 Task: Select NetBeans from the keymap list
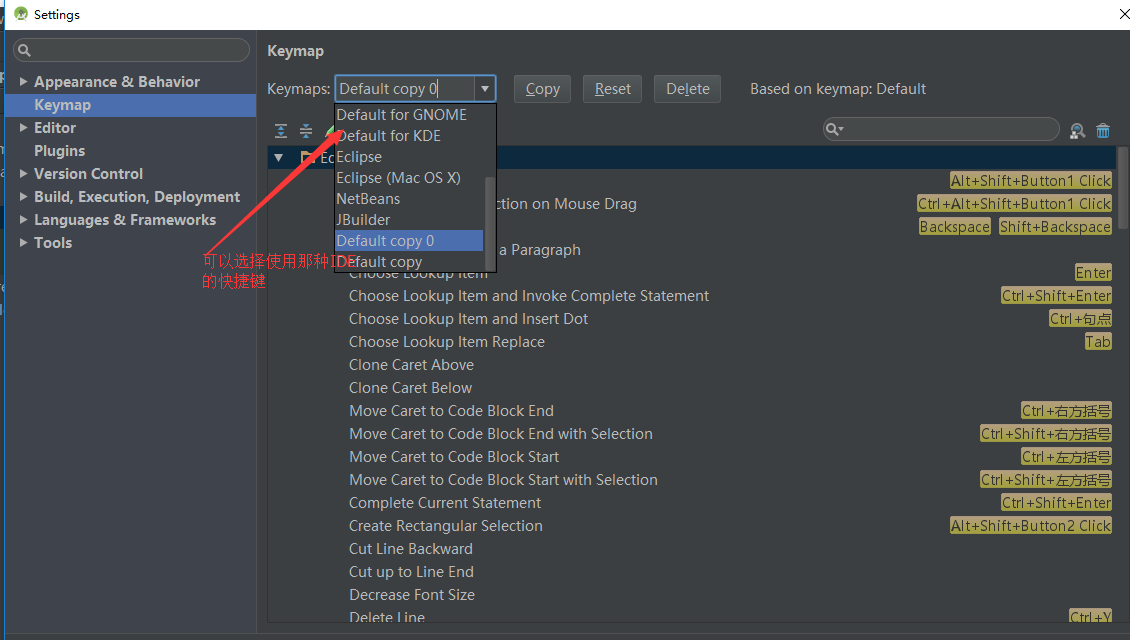pyautogui.click(x=367, y=198)
